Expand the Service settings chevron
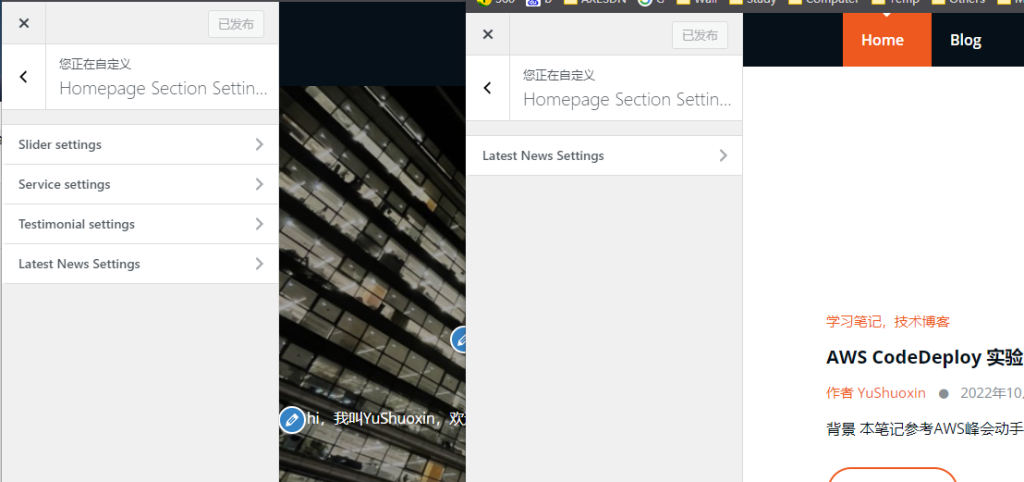The image size is (1024, 482). 259,185
